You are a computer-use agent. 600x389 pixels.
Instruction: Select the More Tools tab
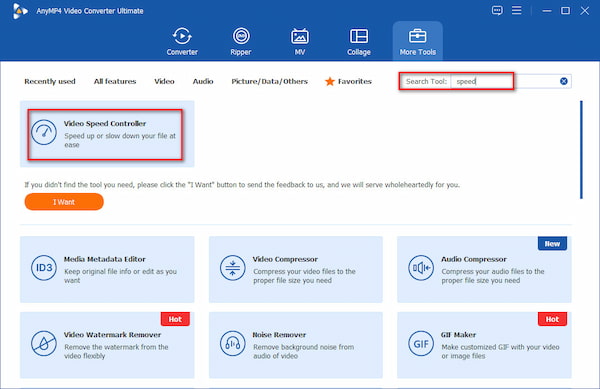(417, 42)
